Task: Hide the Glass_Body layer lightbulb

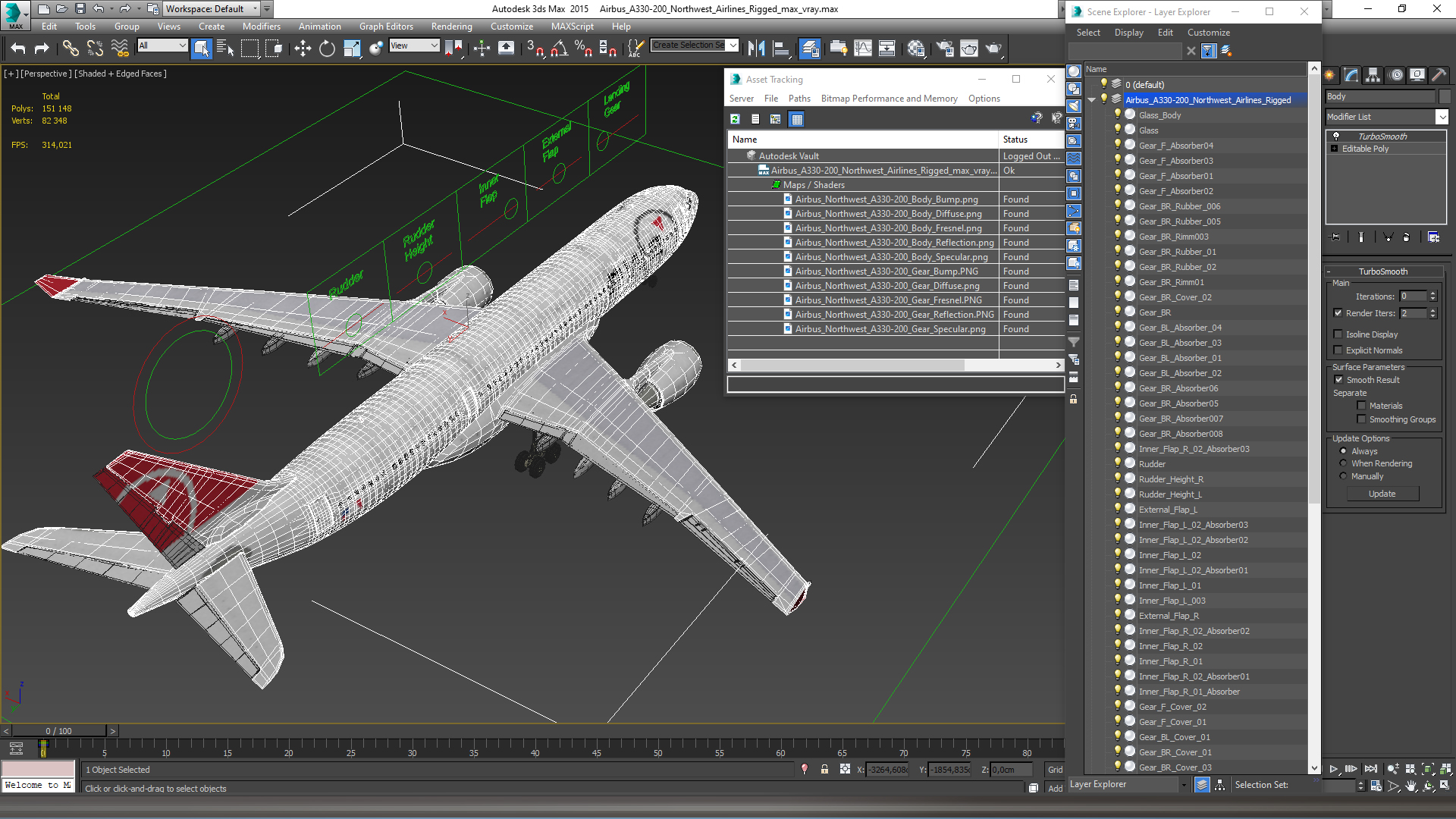Action: 1118,115
